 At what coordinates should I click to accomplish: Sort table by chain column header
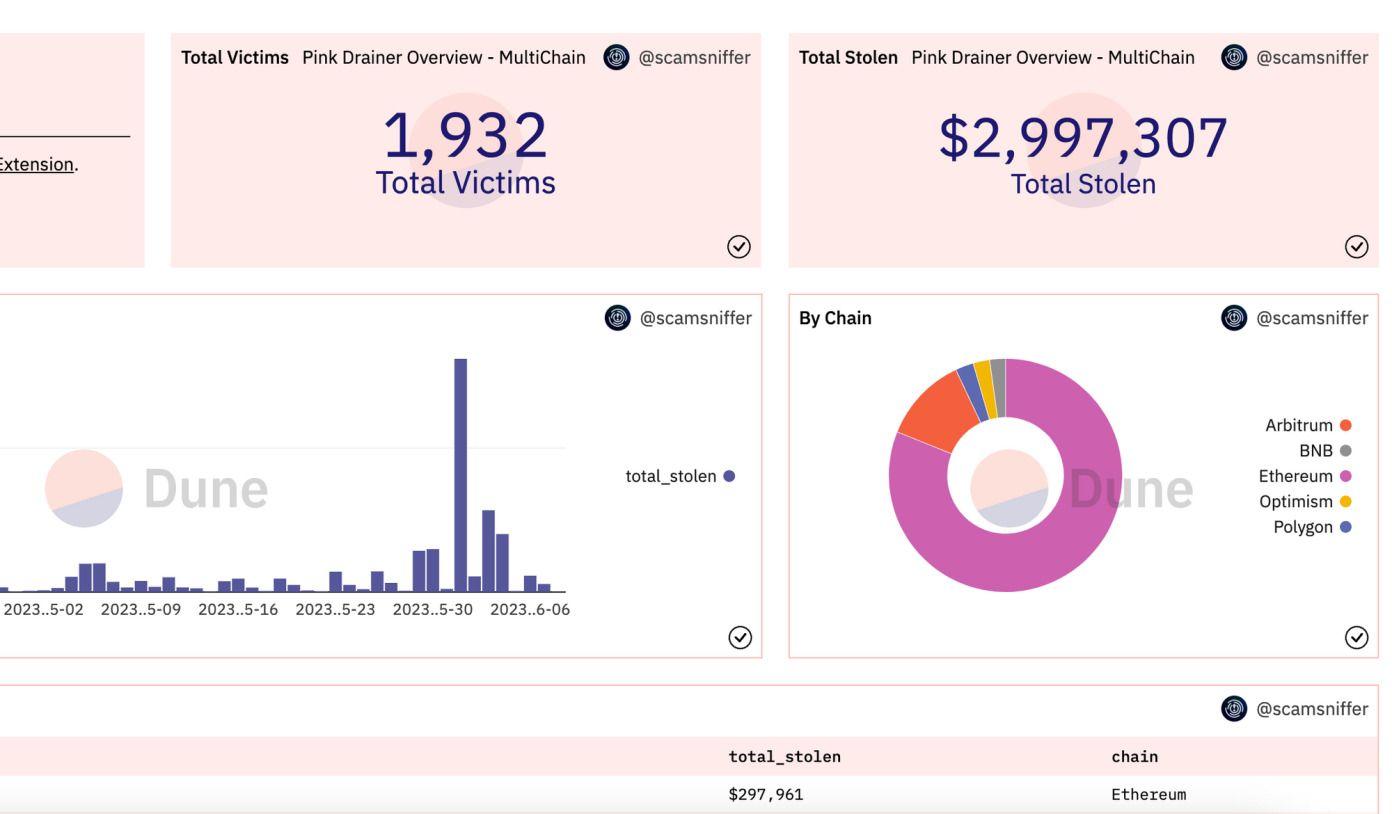click(x=1135, y=757)
